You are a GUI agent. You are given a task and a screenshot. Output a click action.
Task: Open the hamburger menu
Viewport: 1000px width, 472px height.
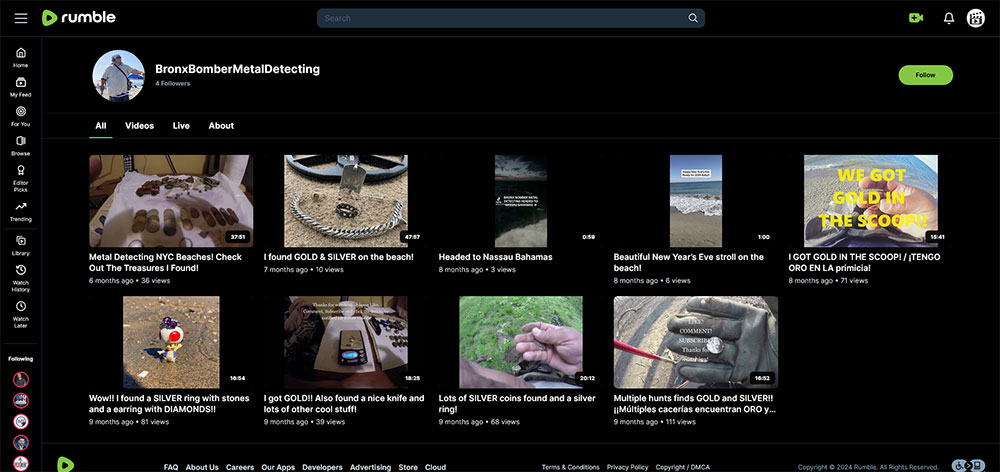[x=21, y=18]
